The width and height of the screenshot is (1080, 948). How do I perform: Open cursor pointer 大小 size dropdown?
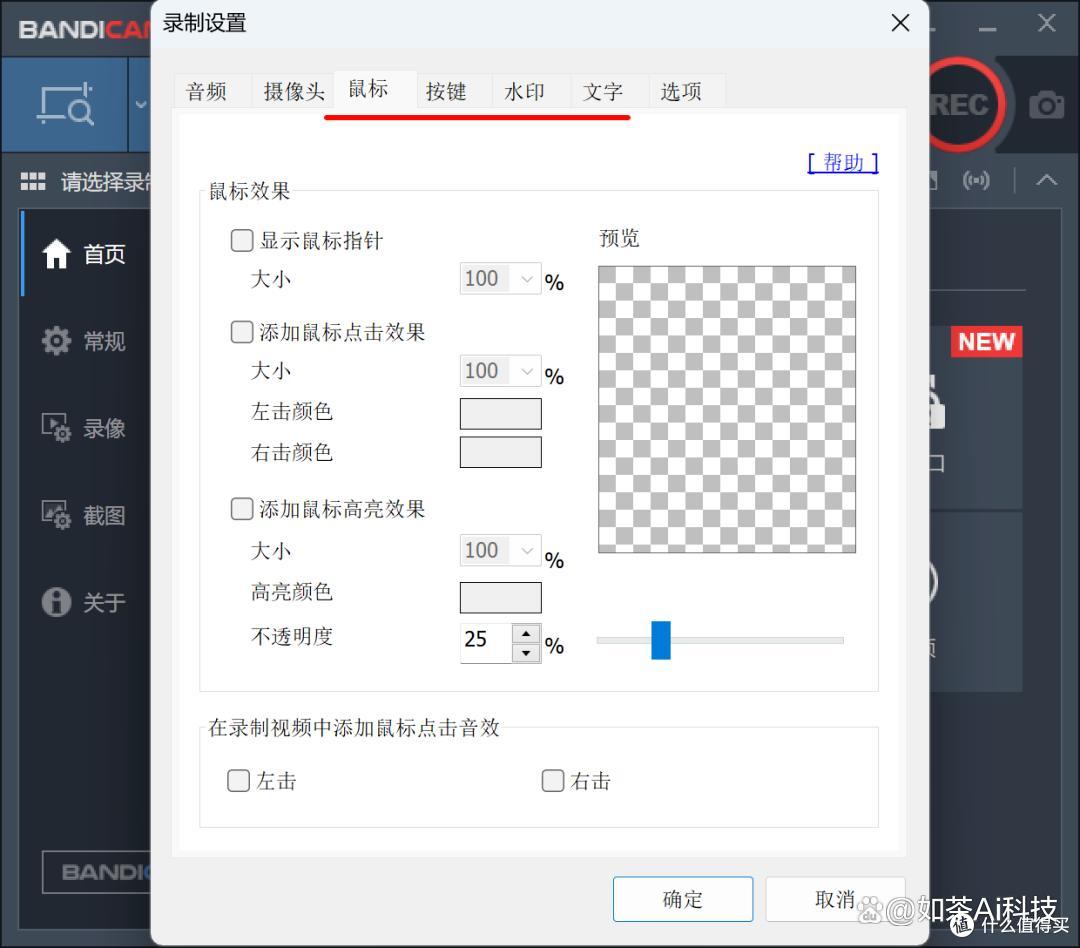click(501, 279)
